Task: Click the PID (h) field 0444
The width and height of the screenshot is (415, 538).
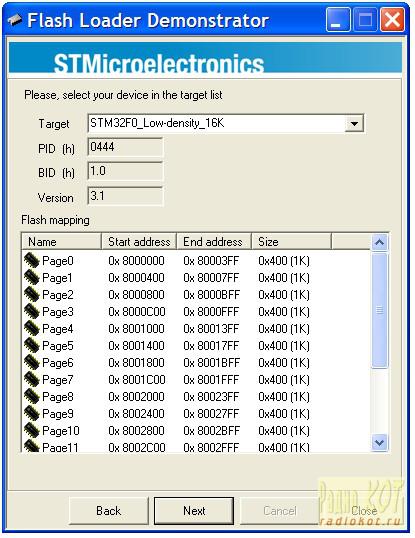Action: coord(125,148)
